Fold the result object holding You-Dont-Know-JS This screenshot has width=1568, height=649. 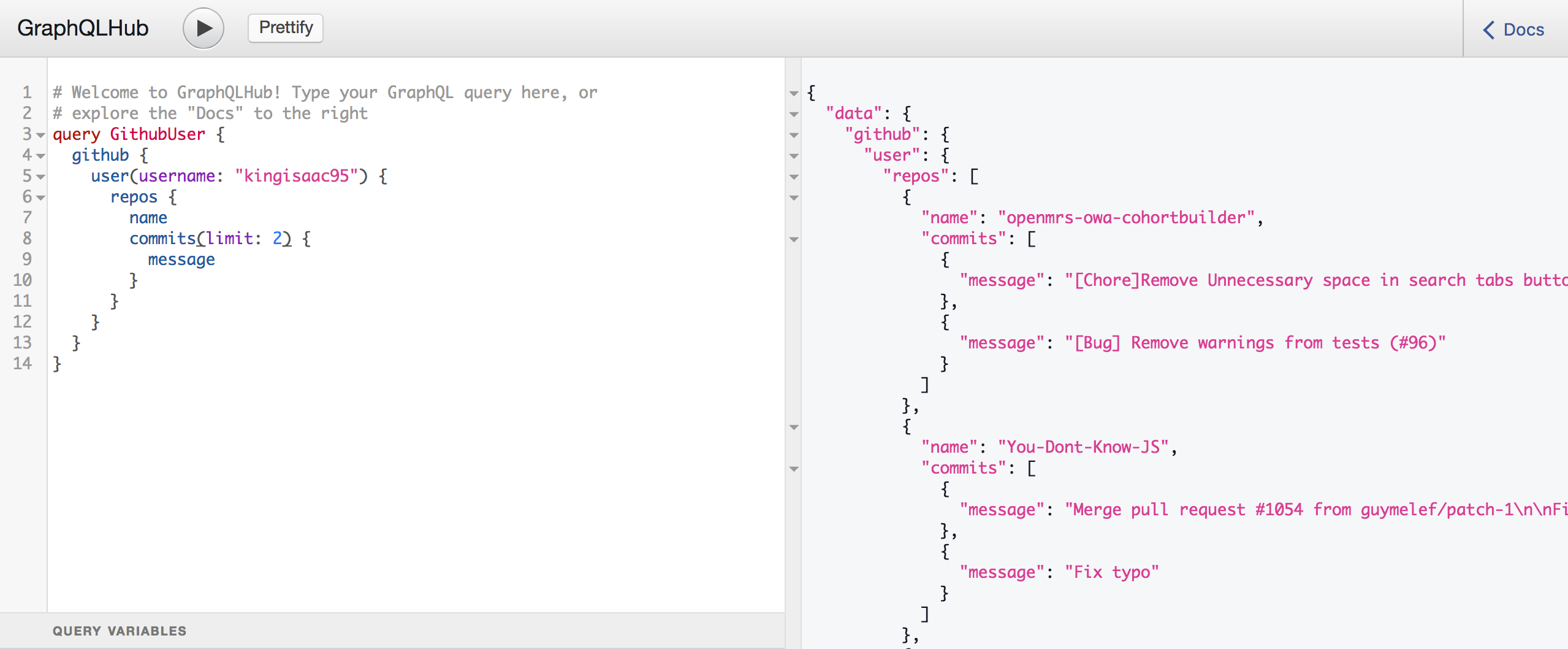pyautogui.click(x=794, y=428)
